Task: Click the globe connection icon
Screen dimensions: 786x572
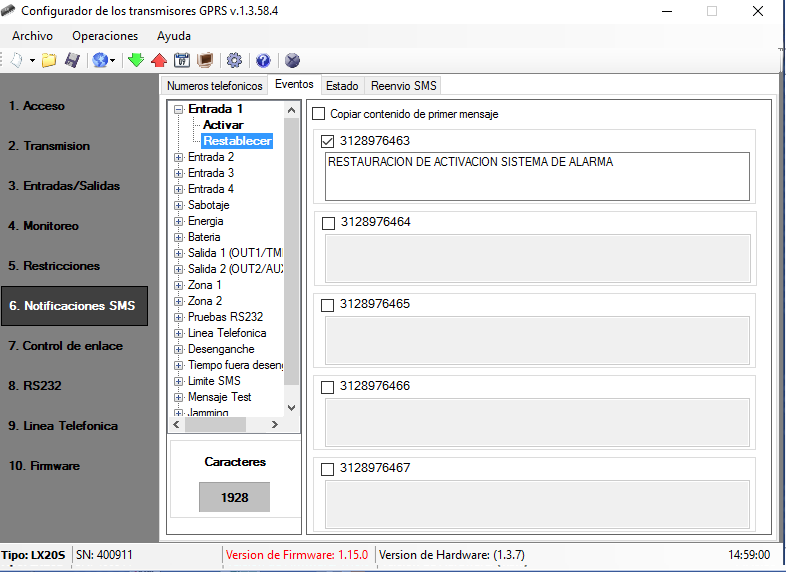Action: (x=100, y=61)
